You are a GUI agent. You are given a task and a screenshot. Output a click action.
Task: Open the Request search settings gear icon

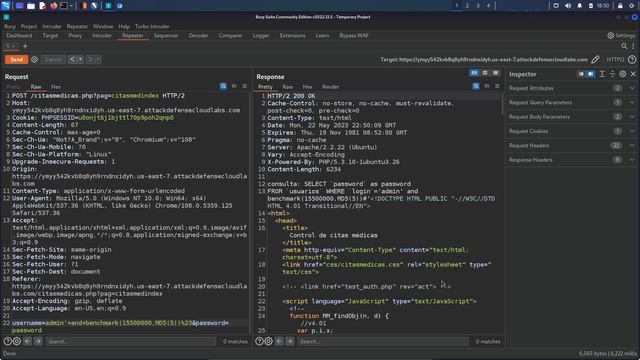(x=17, y=341)
